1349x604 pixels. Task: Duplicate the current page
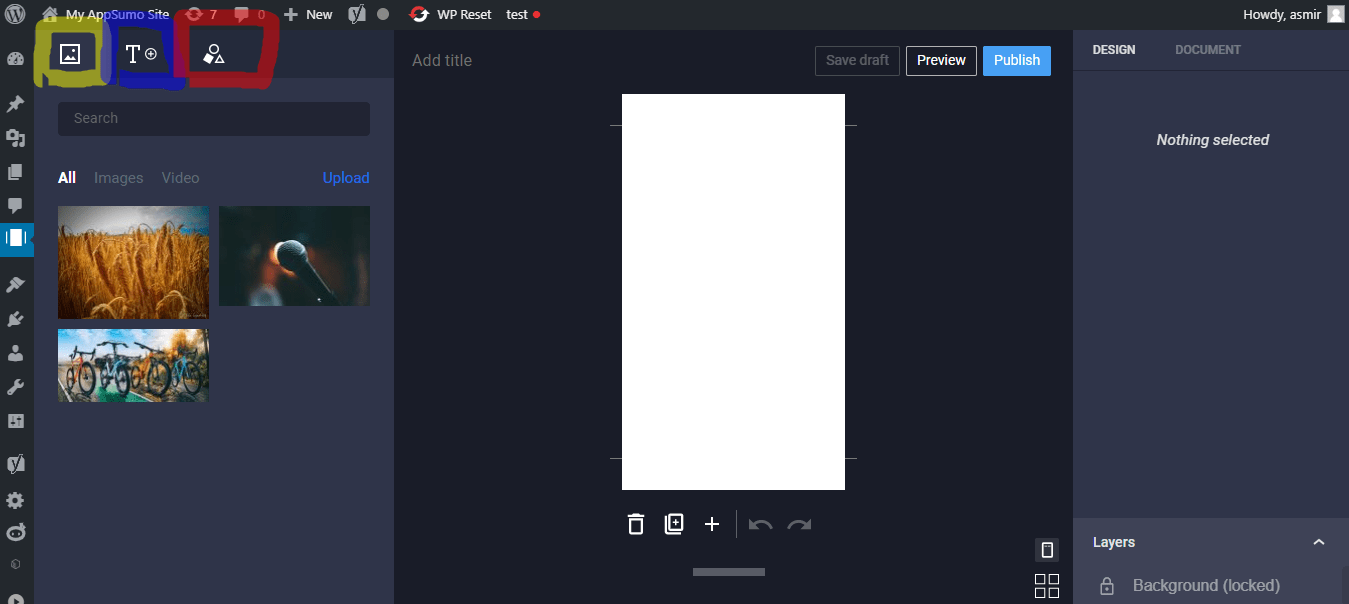point(674,524)
